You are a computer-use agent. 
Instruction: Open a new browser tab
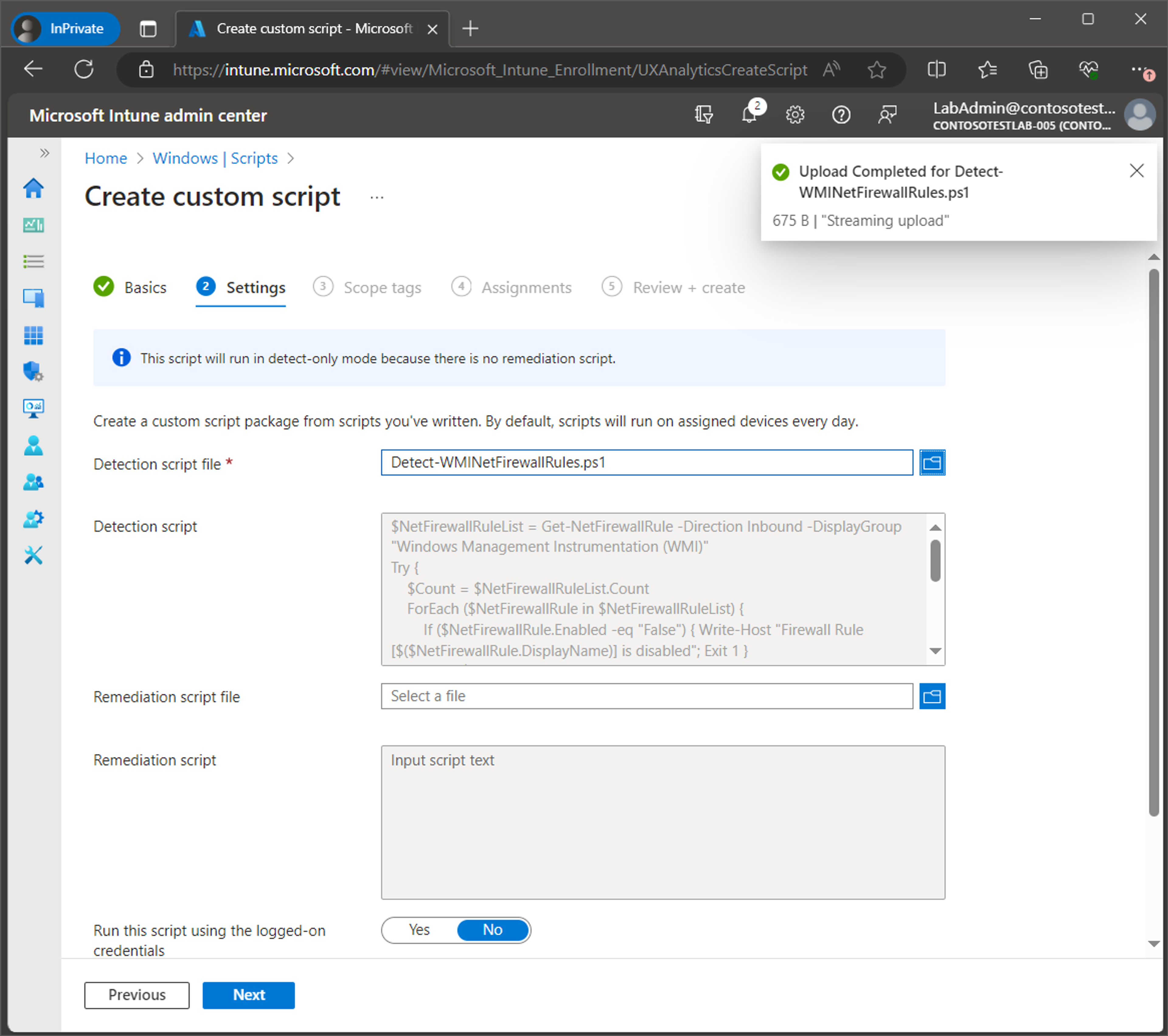click(x=470, y=28)
